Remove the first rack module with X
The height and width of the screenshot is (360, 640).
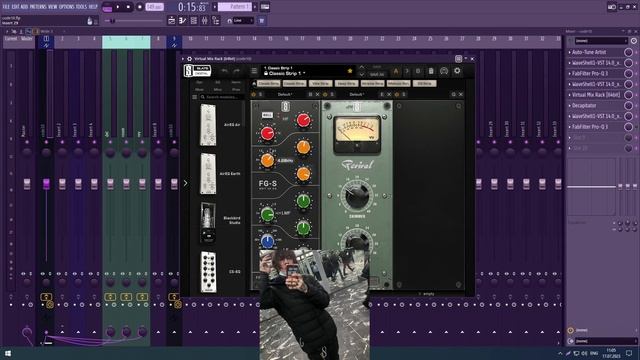click(318, 94)
